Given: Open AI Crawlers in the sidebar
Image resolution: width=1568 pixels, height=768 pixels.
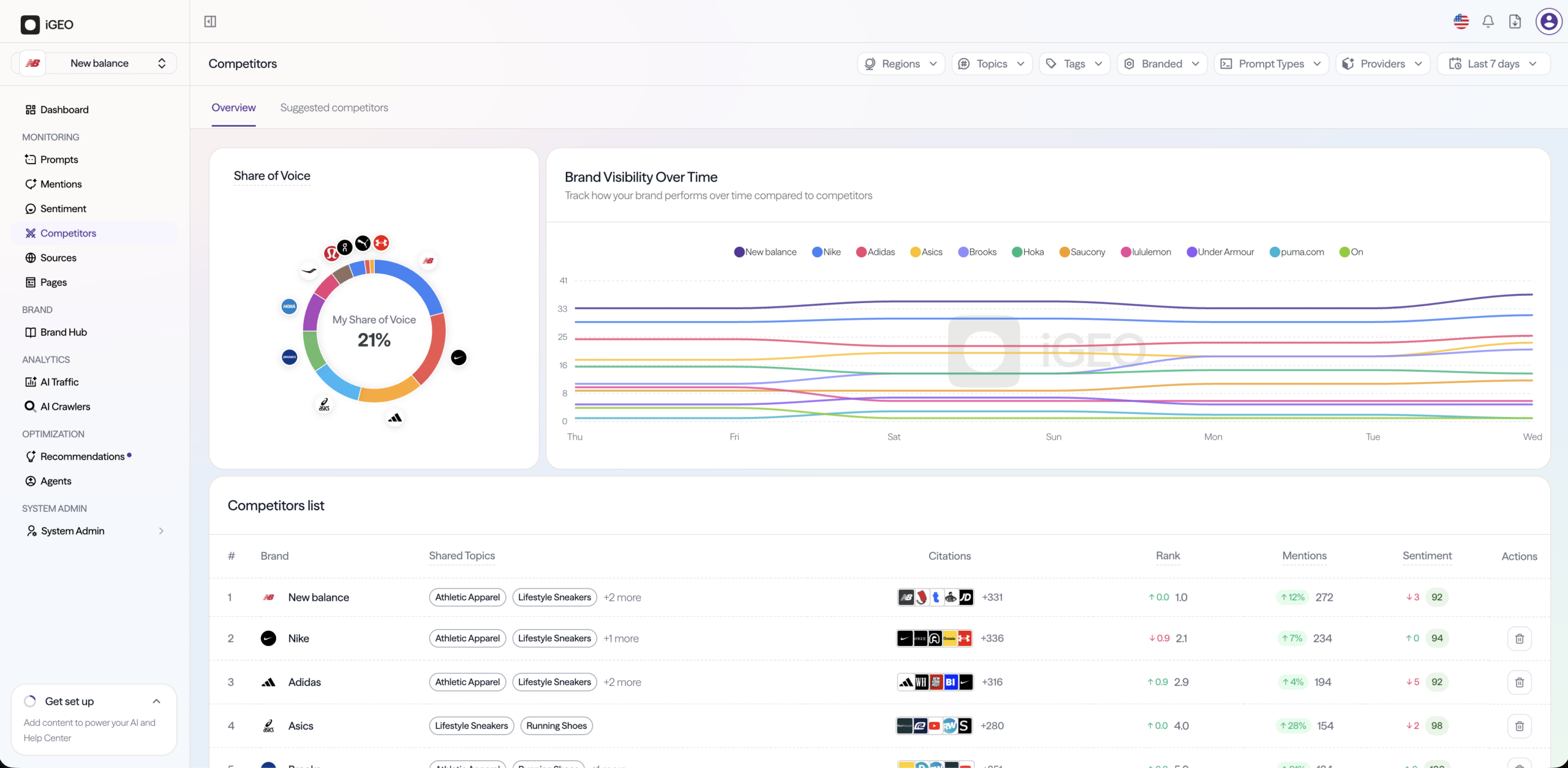Looking at the screenshot, I should (x=94, y=407).
